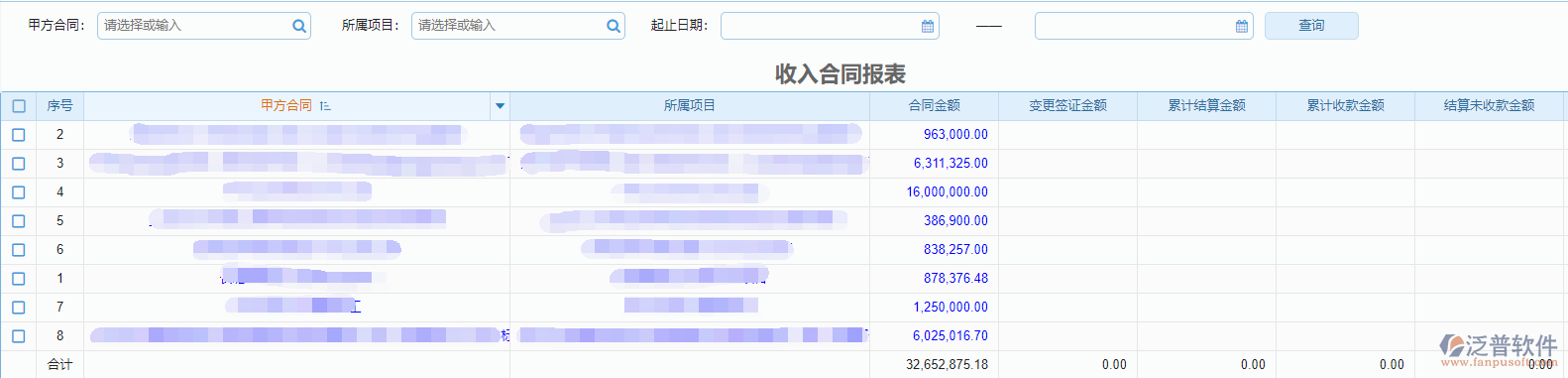Click the 序号 column header
Image resolution: width=1568 pixels, height=378 pixels.
(60, 105)
